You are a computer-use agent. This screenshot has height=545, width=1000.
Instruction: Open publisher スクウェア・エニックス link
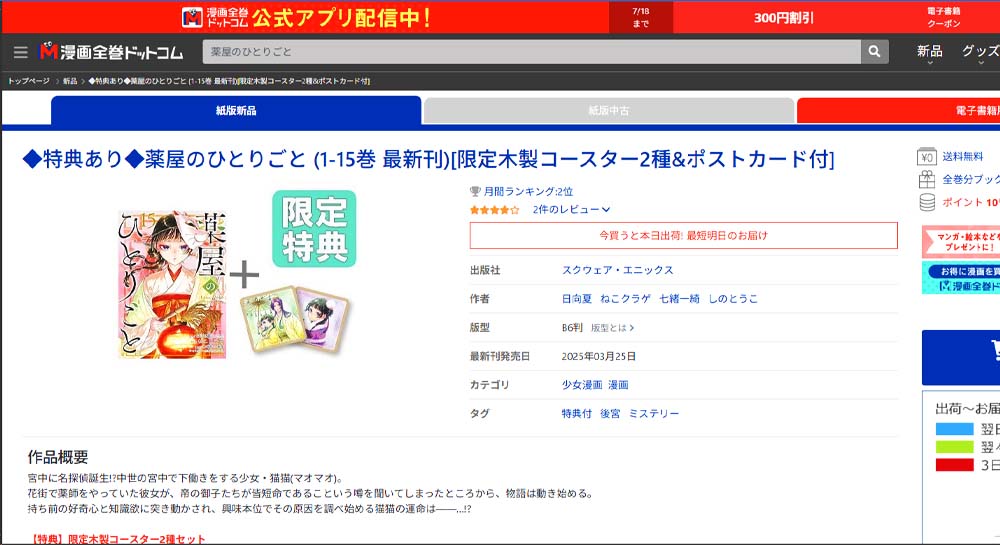pos(617,270)
